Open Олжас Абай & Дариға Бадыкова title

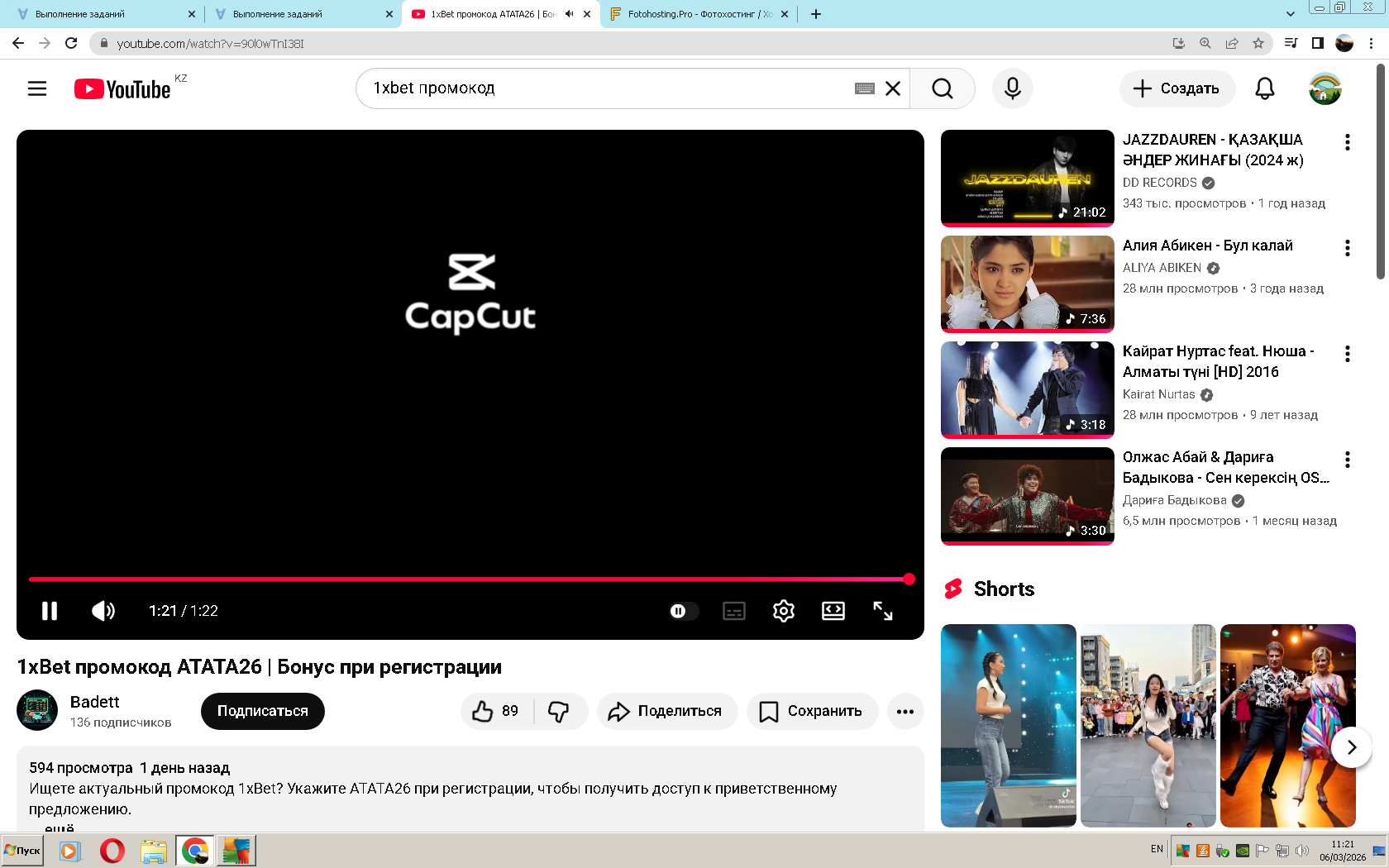click(1226, 467)
